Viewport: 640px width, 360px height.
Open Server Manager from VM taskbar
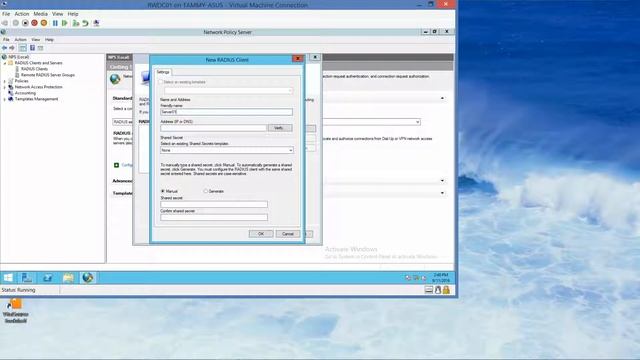tap(27, 278)
